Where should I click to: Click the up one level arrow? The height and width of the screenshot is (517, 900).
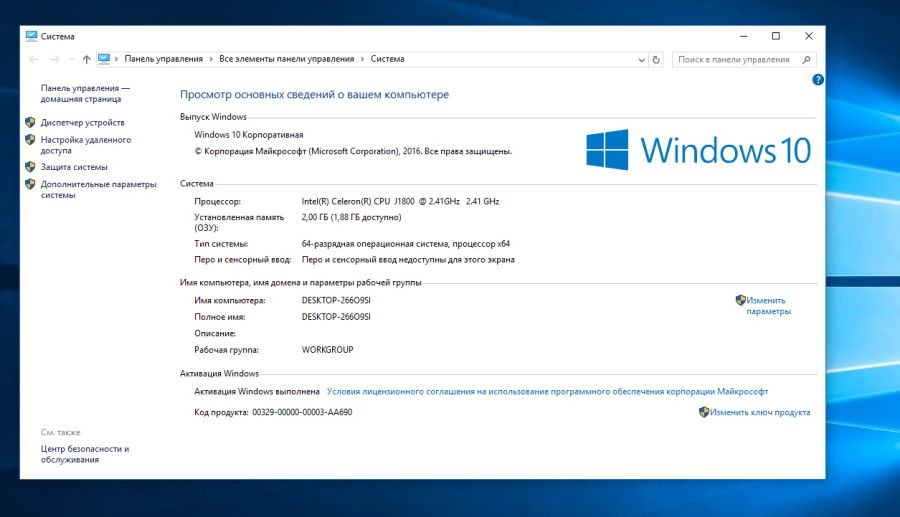[87, 59]
